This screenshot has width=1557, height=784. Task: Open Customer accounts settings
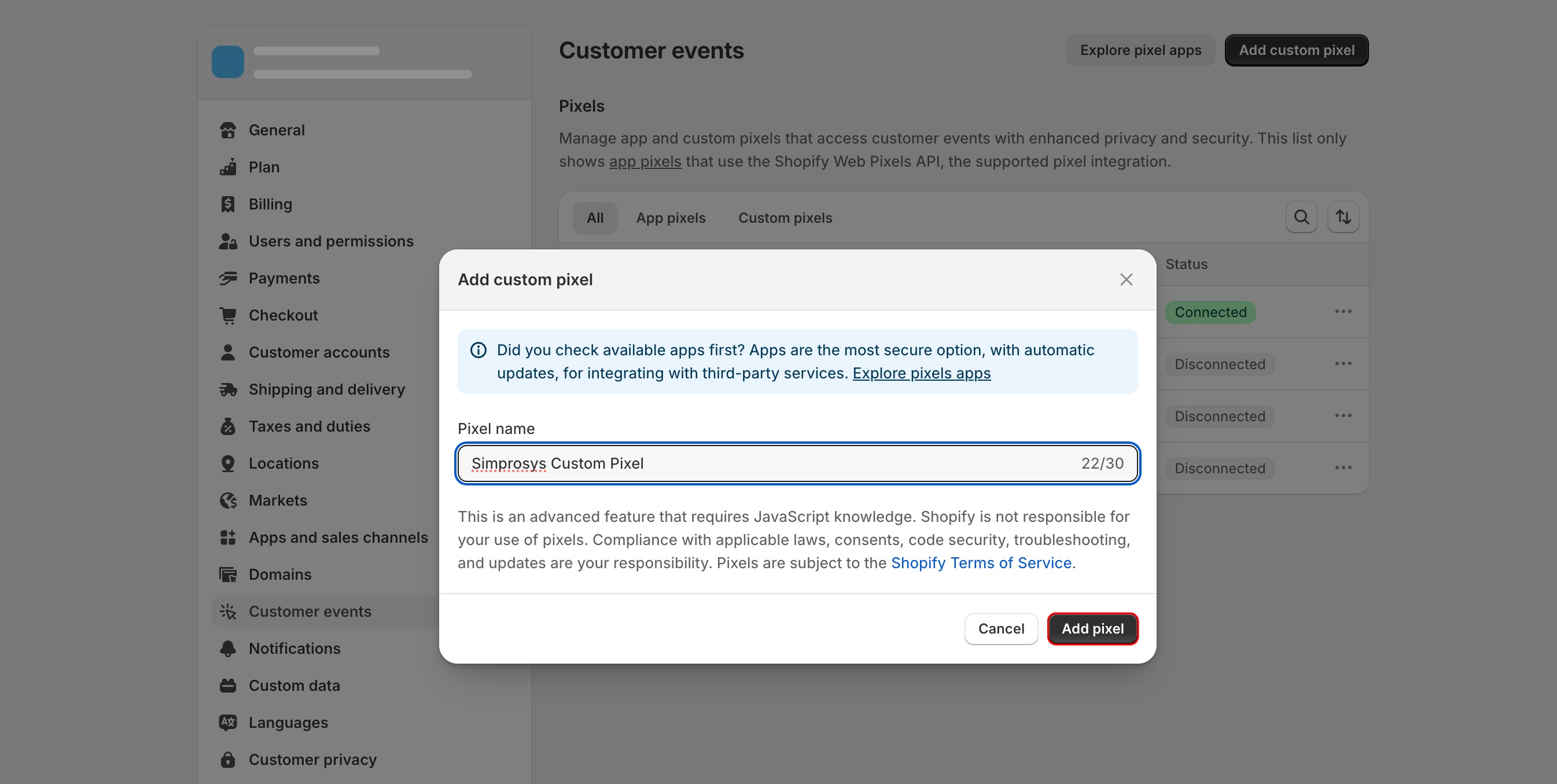(319, 352)
